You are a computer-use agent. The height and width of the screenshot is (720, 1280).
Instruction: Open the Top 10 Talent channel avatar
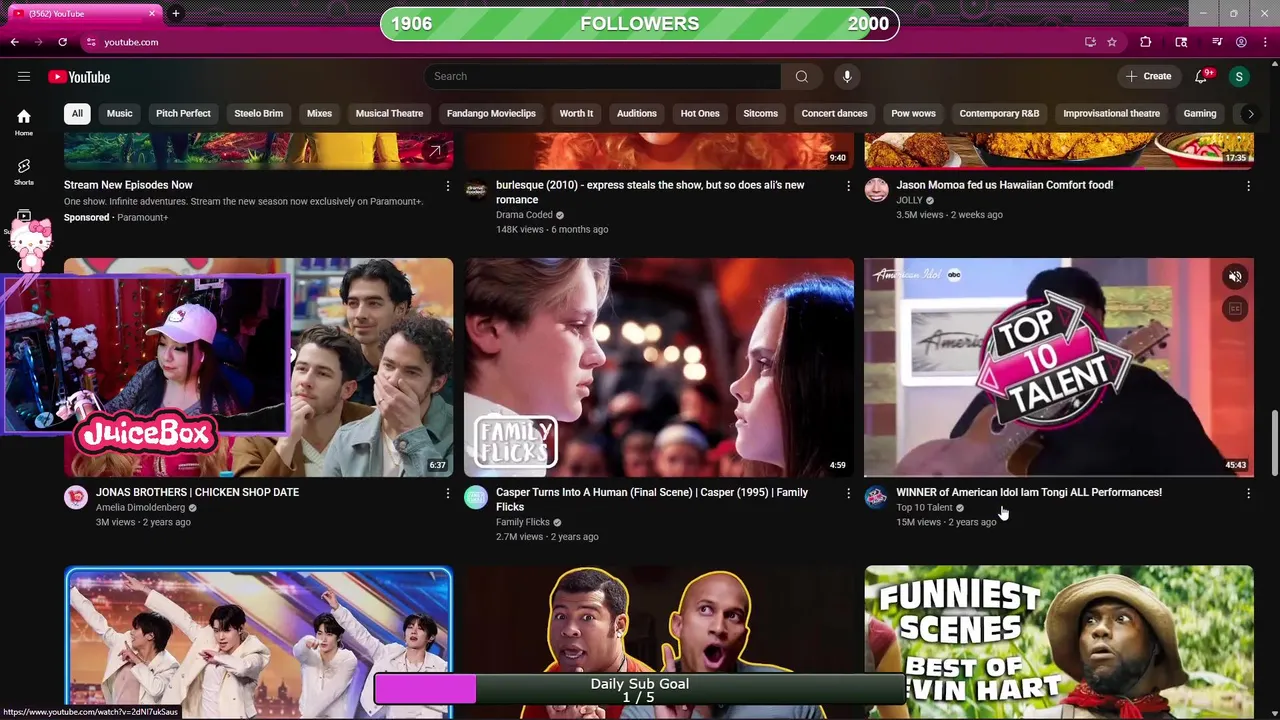point(876,497)
